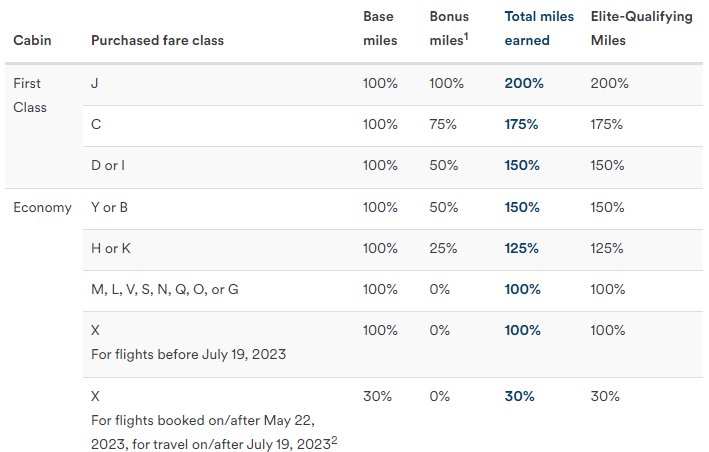The height and width of the screenshot is (452, 709).
Task: Click footnote superscript 2 after July 19, 2023
Action: tap(334, 440)
